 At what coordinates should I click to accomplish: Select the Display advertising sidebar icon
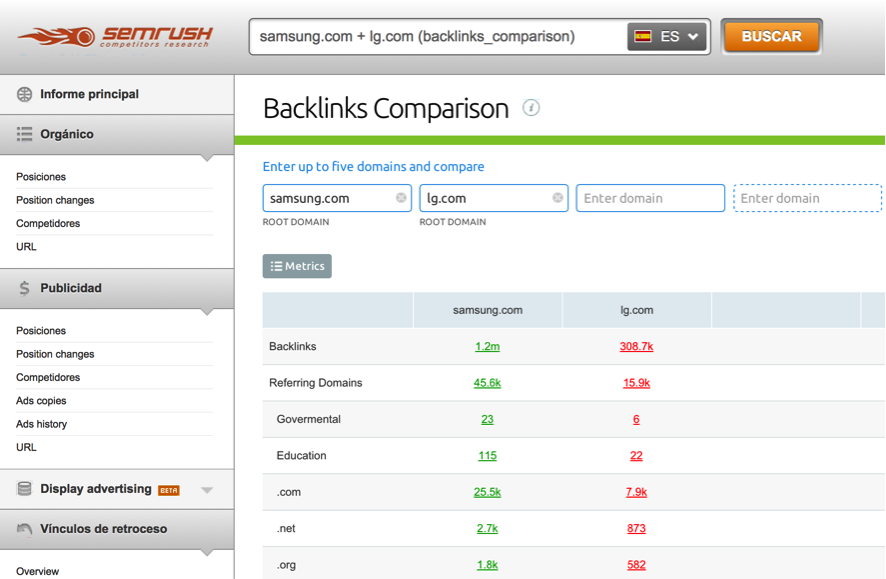tap(22, 489)
